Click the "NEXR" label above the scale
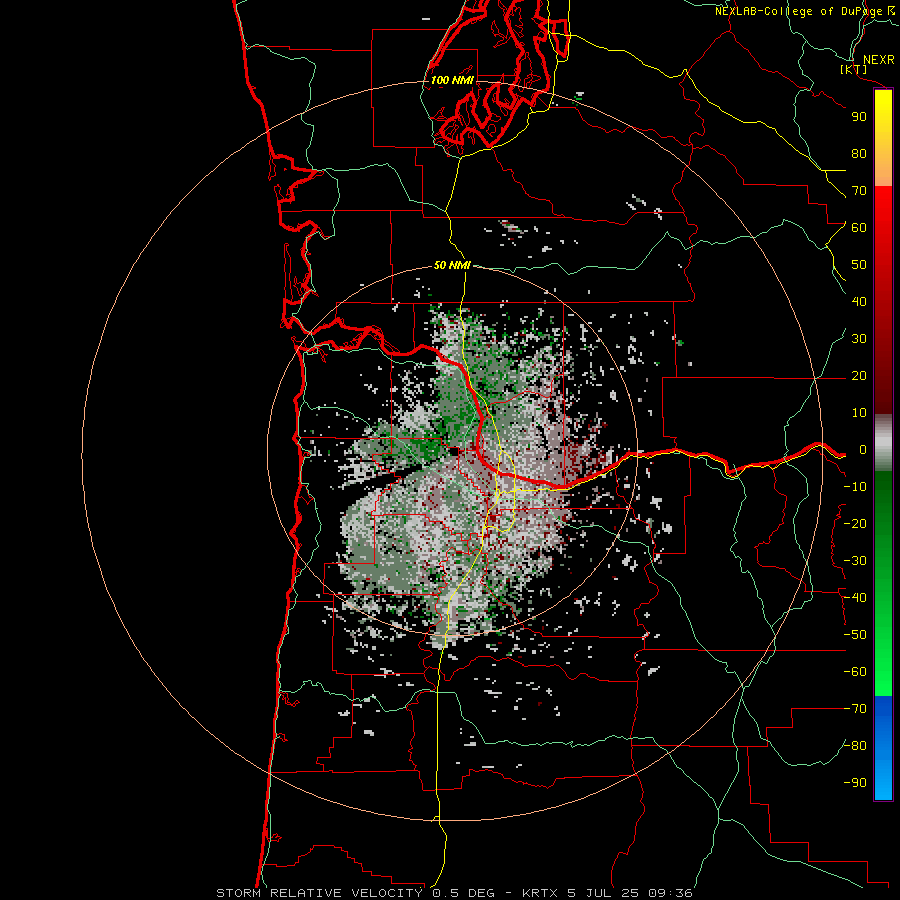Screen dimensions: 900x900 click(x=878, y=60)
